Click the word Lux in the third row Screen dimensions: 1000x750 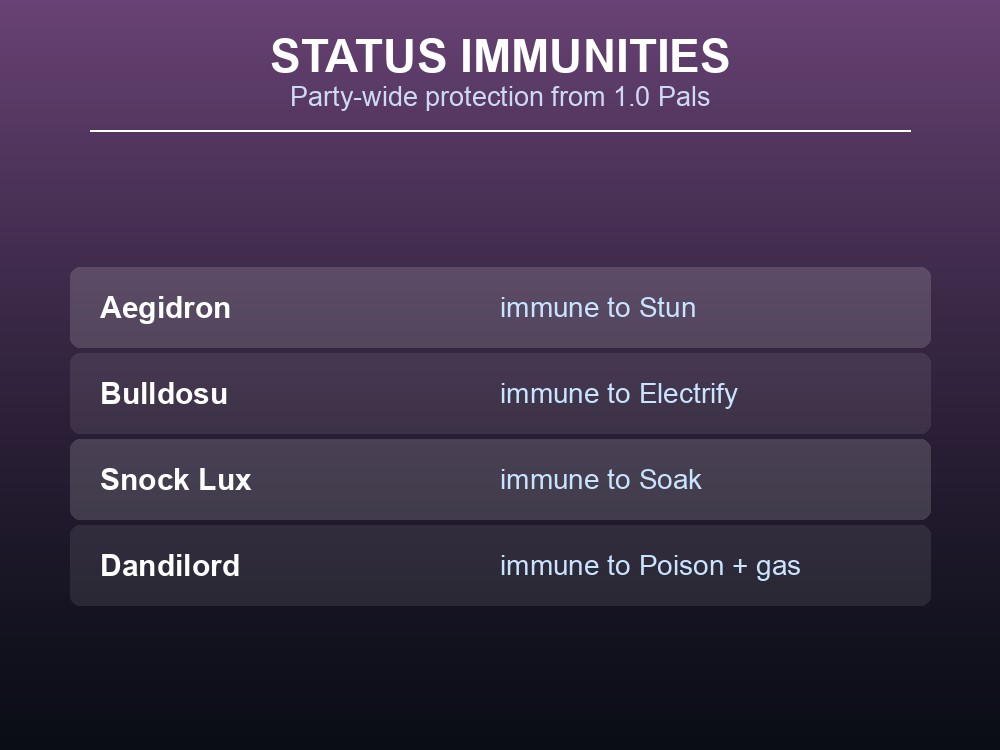pyautogui.click(x=224, y=480)
